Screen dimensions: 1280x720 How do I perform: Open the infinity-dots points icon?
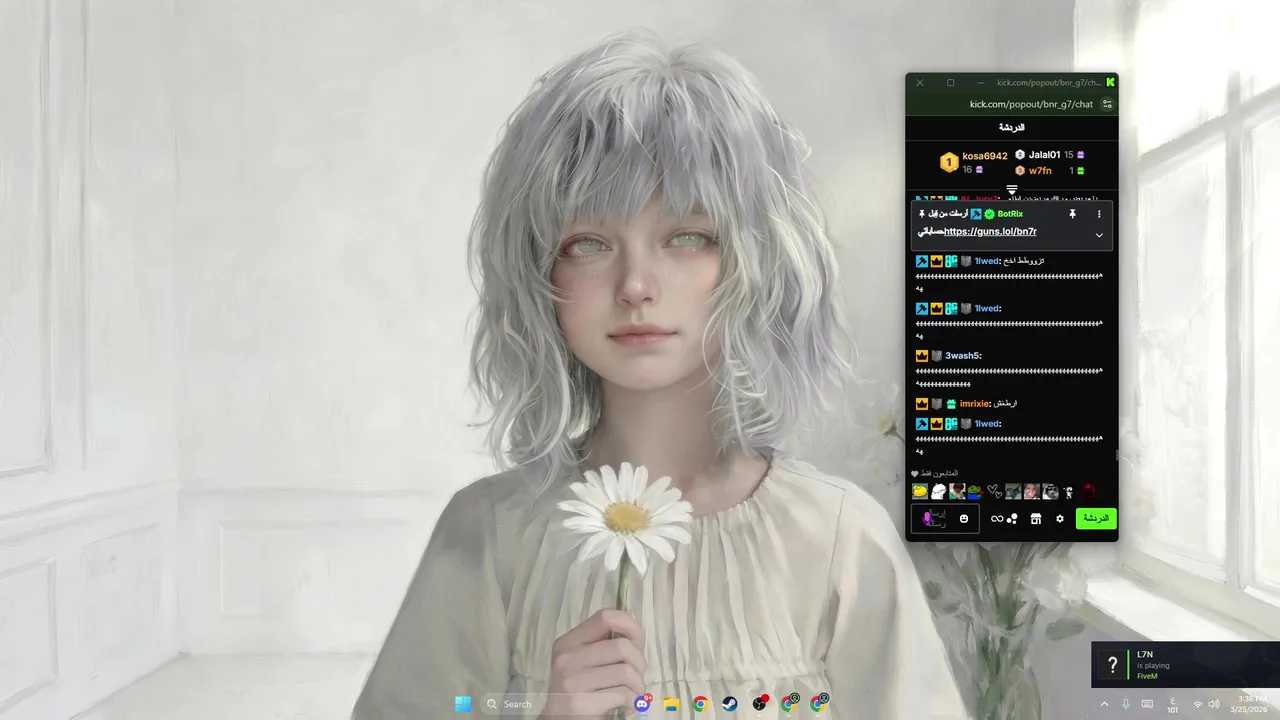click(x=1004, y=519)
